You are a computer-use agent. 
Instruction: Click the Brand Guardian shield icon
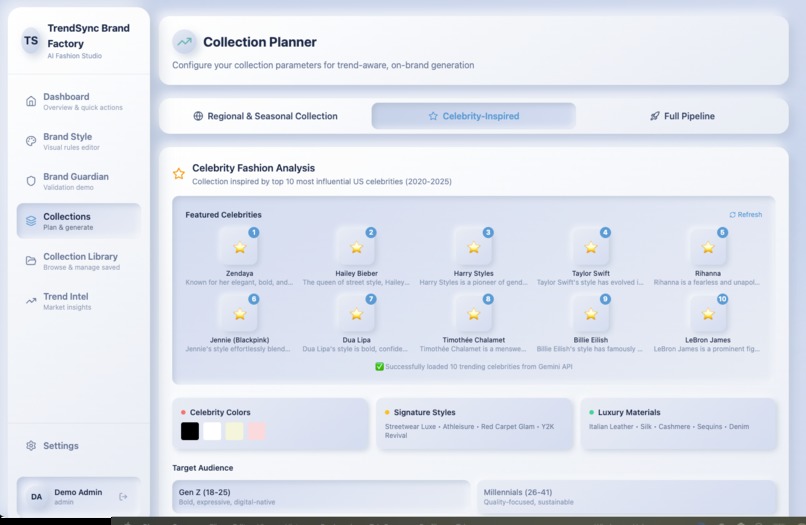coord(31,181)
